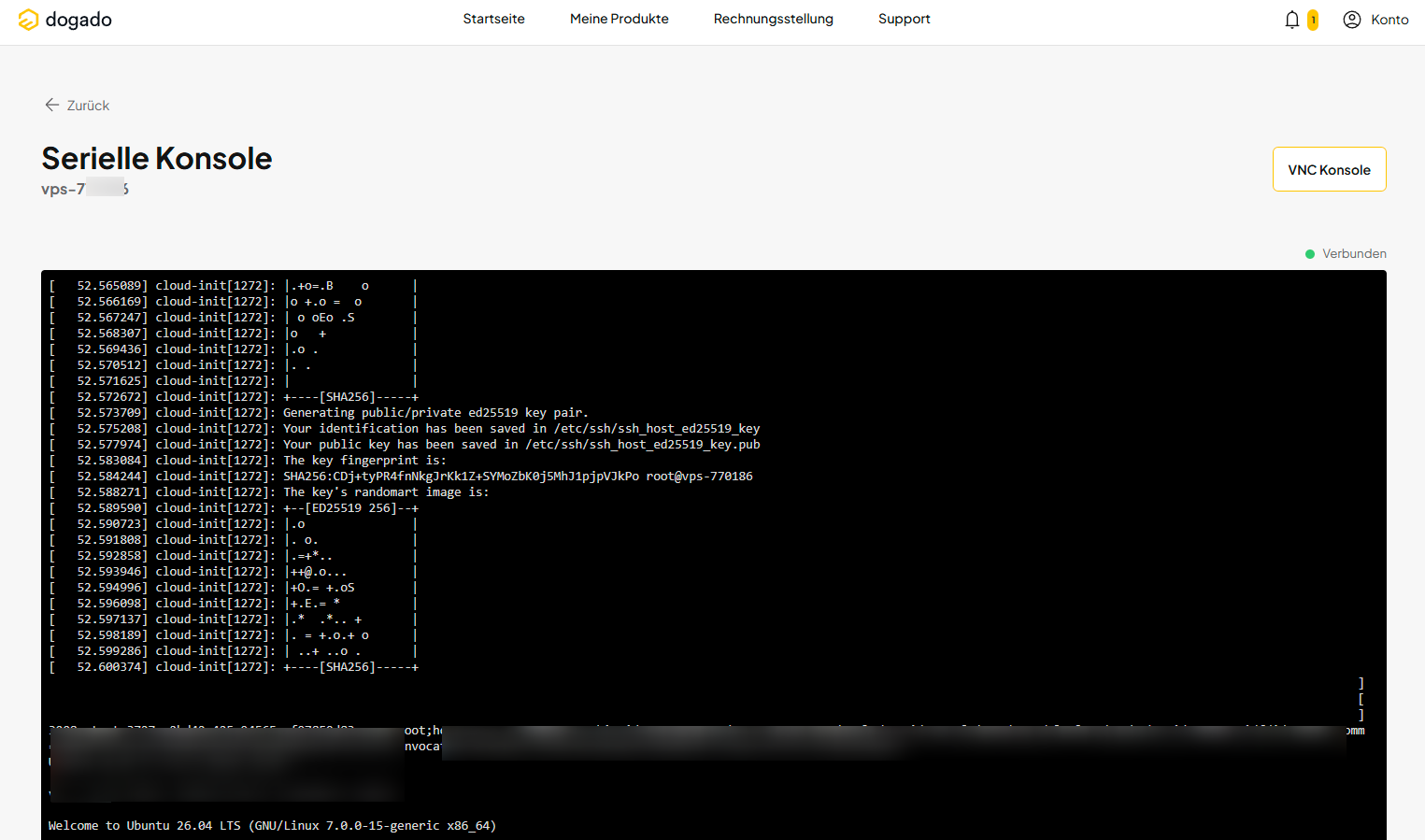1425x840 pixels.
Task: Click the Konto label
Action: (x=1389, y=20)
